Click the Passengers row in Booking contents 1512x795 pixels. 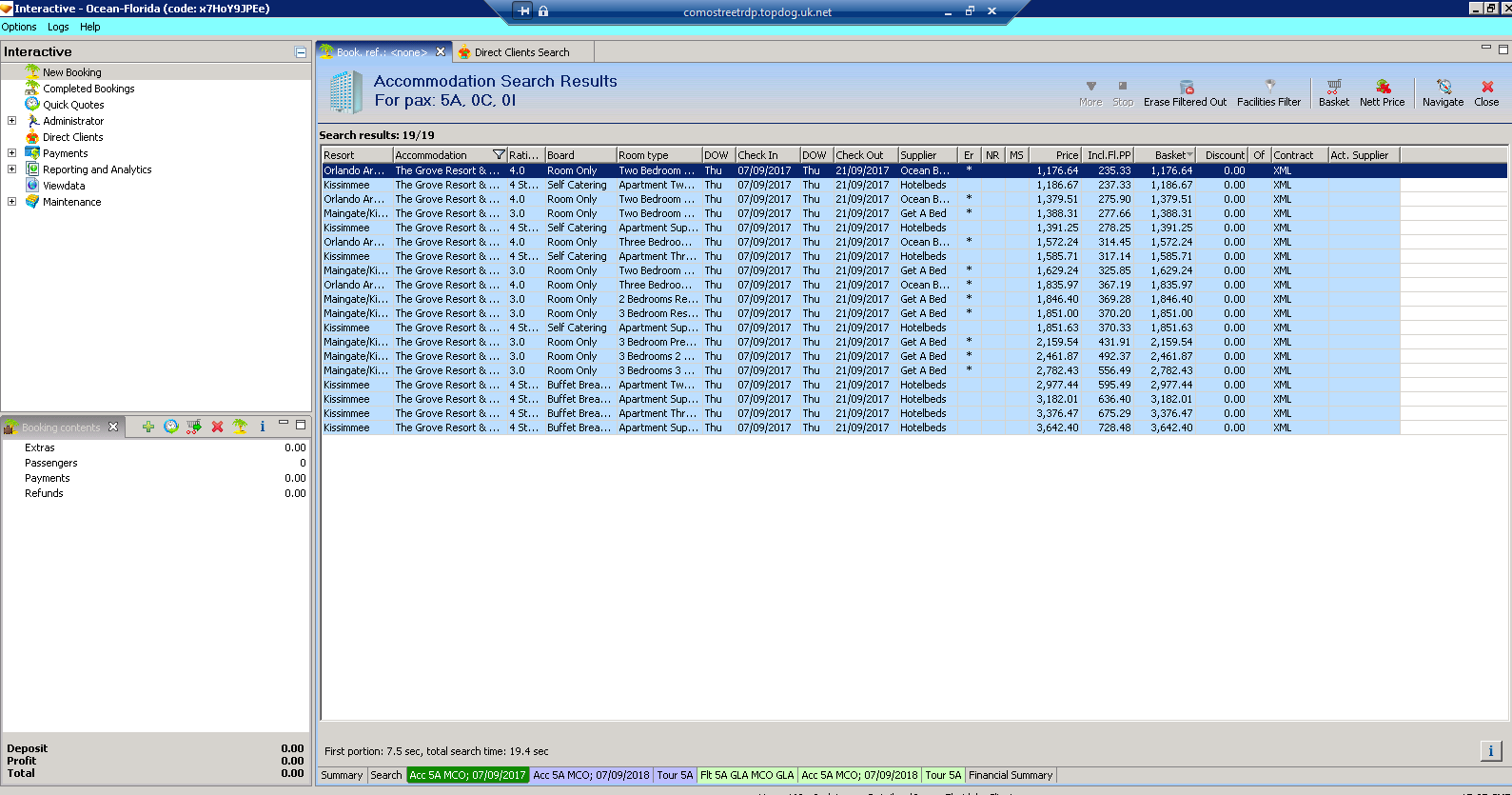point(156,463)
